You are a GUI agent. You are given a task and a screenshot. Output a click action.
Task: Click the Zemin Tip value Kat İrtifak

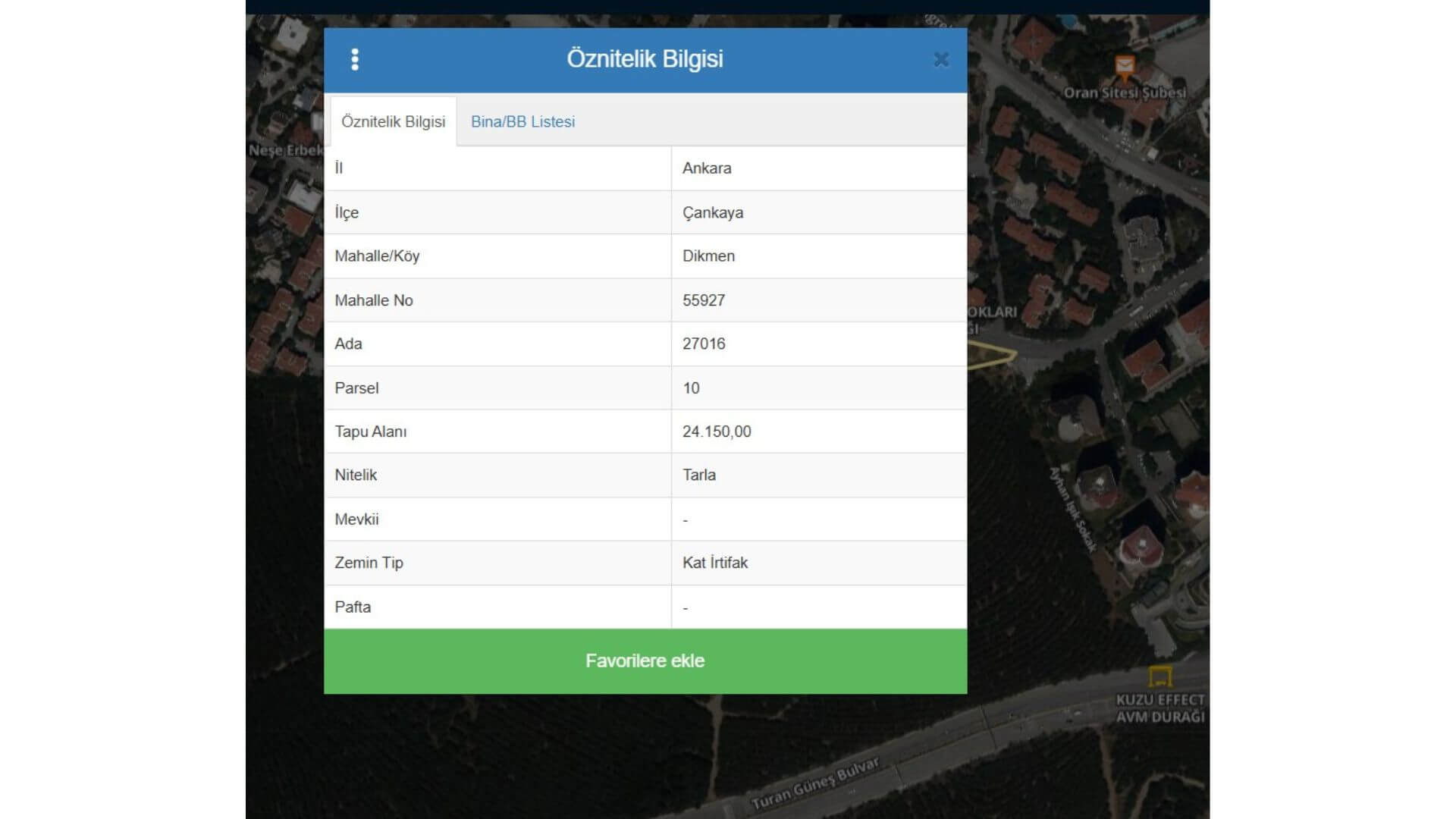click(x=715, y=563)
